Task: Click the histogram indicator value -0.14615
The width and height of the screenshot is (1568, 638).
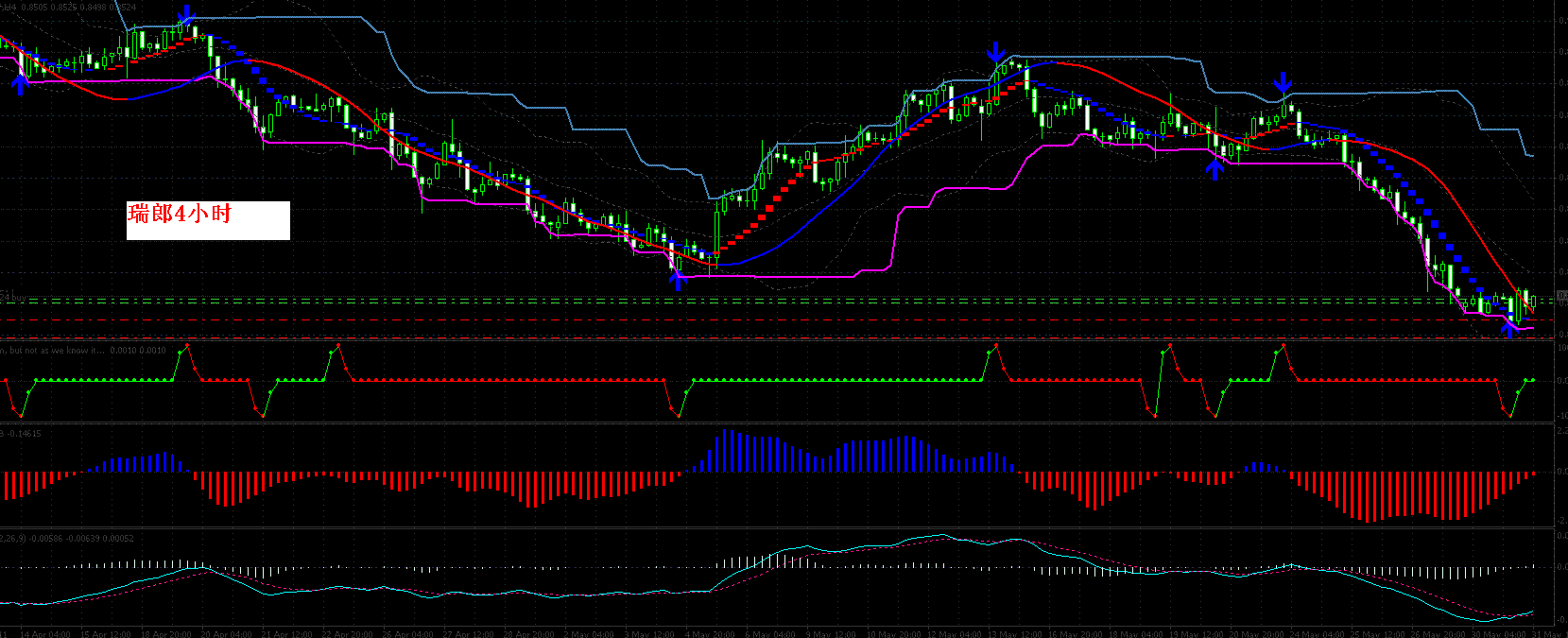Action: pos(26,433)
